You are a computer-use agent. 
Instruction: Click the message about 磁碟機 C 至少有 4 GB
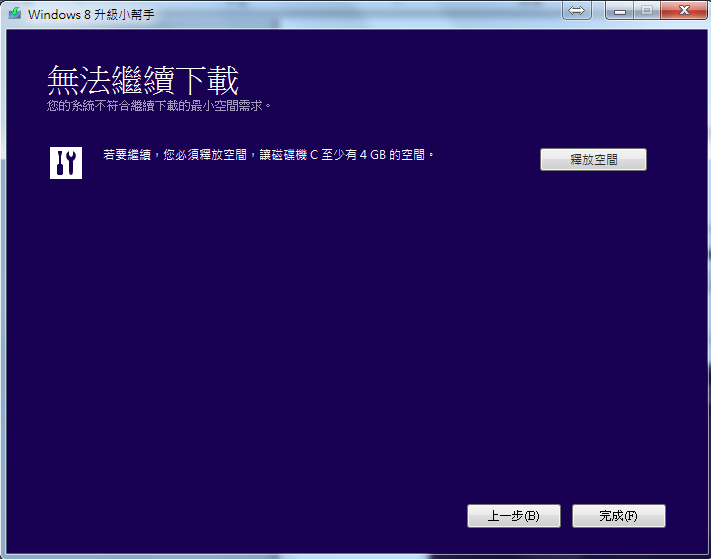pyautogui.click(x=268, y=155)
